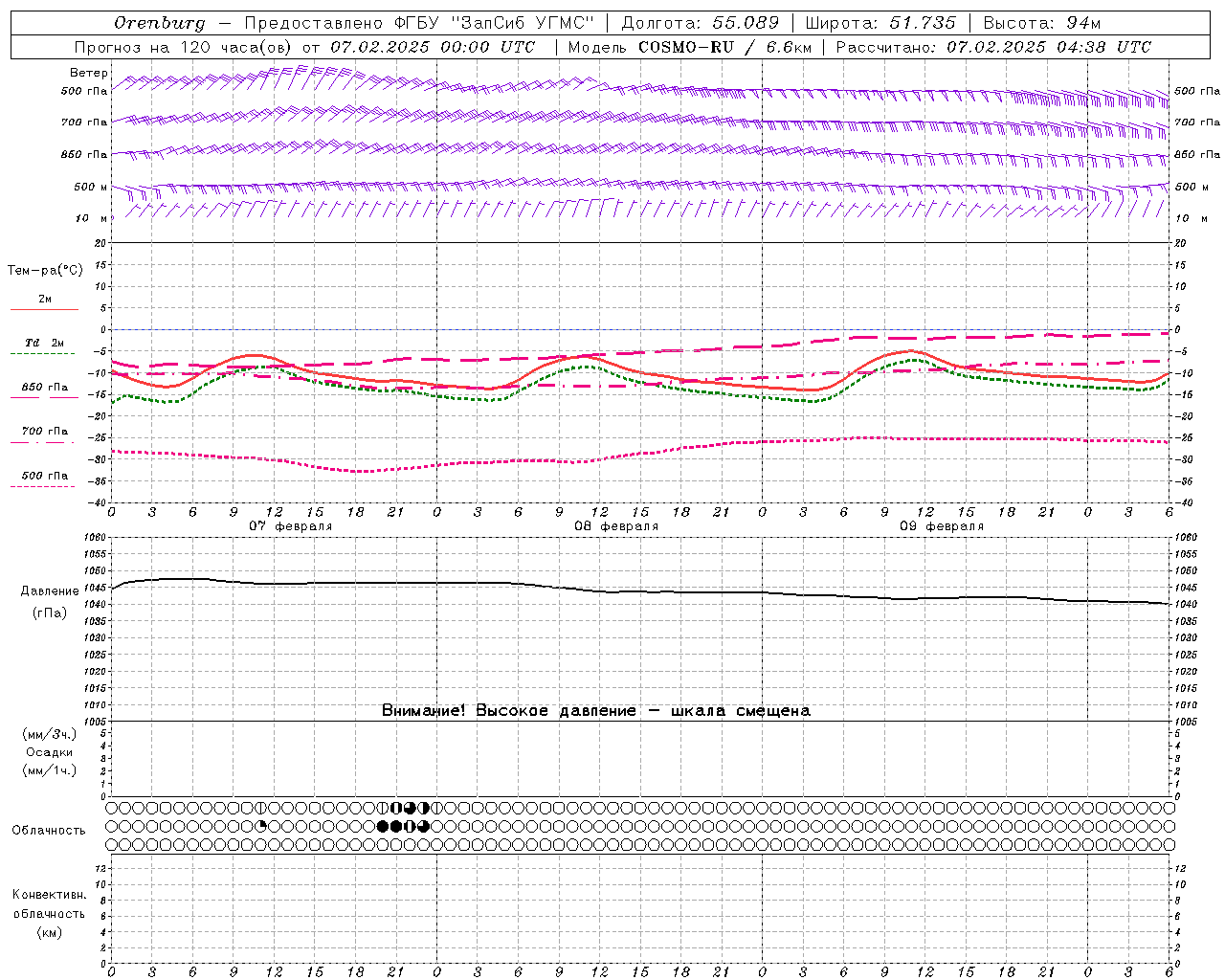The height and width of the screenshot is (980, 1225).
Task: Click the 'Широта: 51.735' value
Action: click(880, 23)
